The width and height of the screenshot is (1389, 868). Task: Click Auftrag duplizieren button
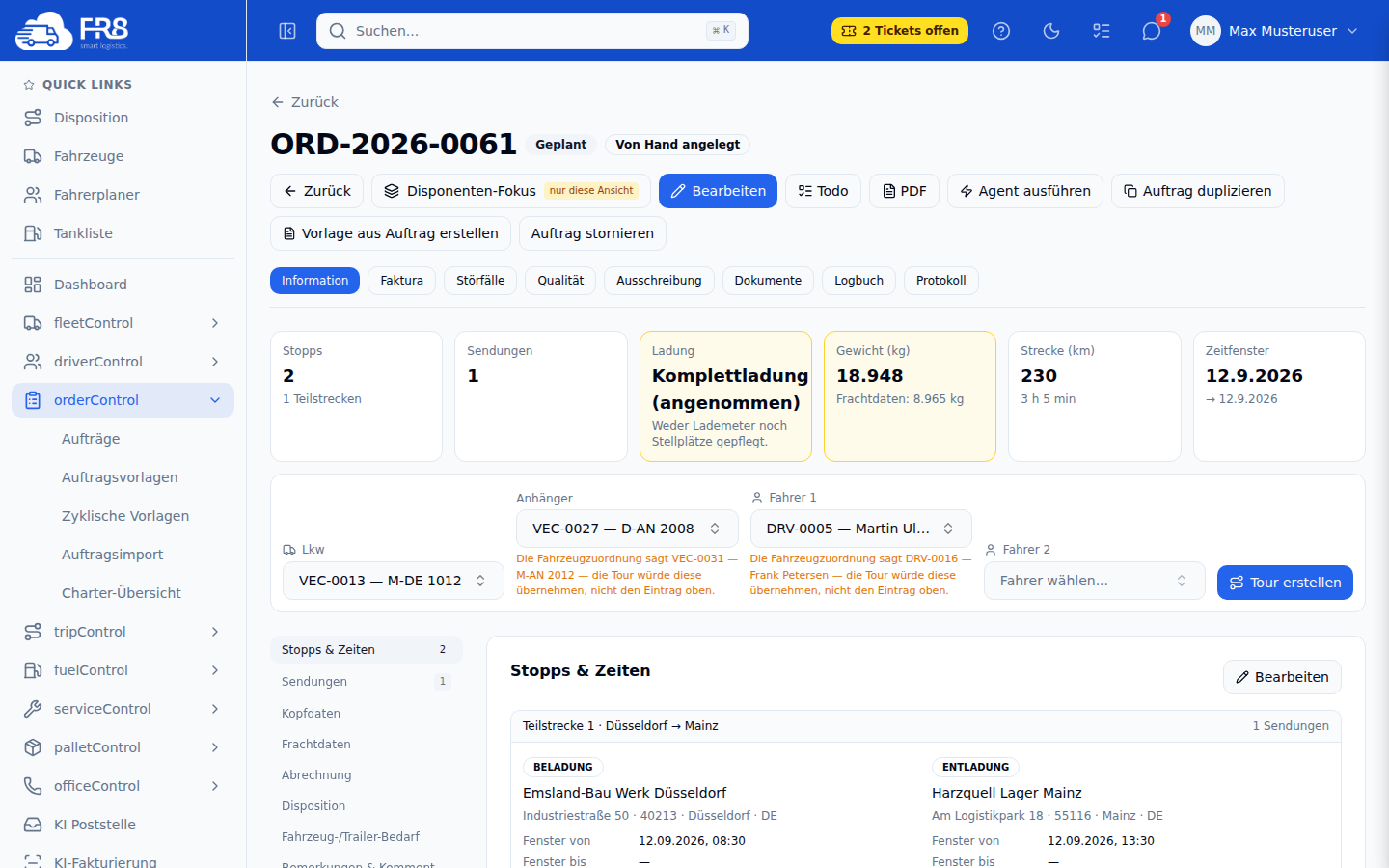[1198, 191]
